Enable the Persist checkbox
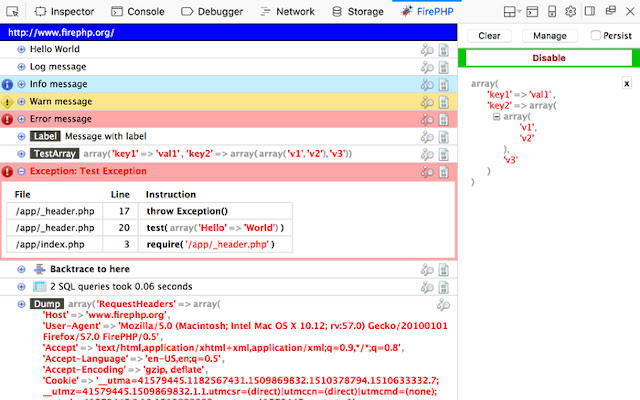This screenshot has height=400, width=640. click(x=596, y=35)
